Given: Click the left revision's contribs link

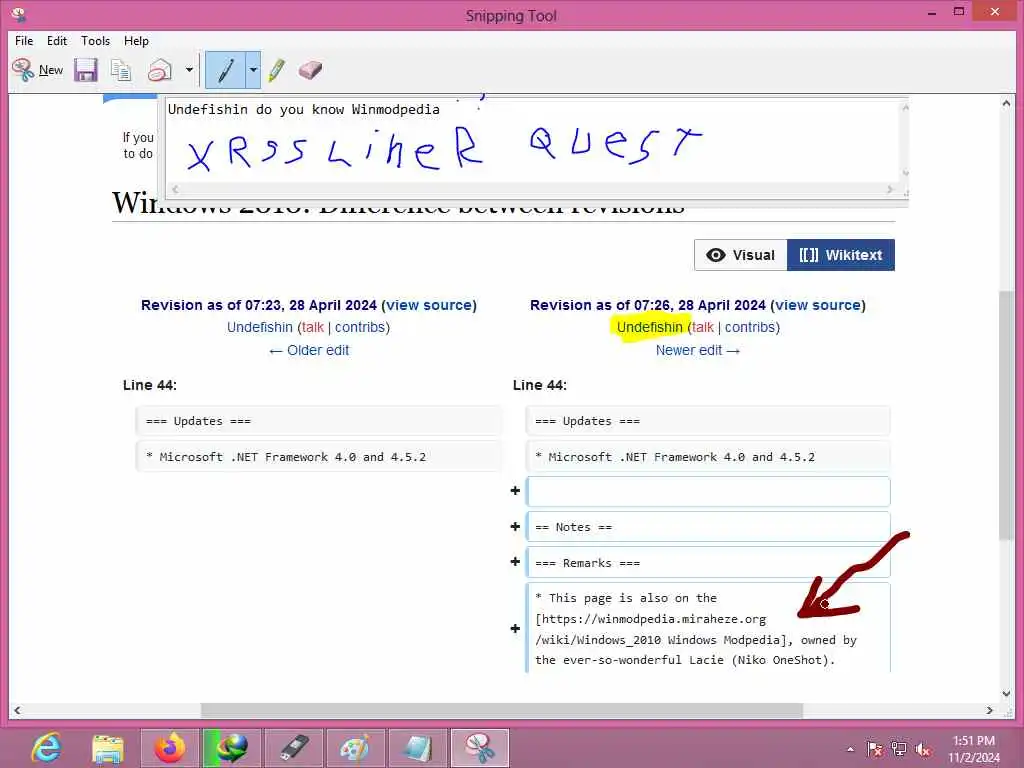Looking at the screenshot, I should (x=360, y=327).
